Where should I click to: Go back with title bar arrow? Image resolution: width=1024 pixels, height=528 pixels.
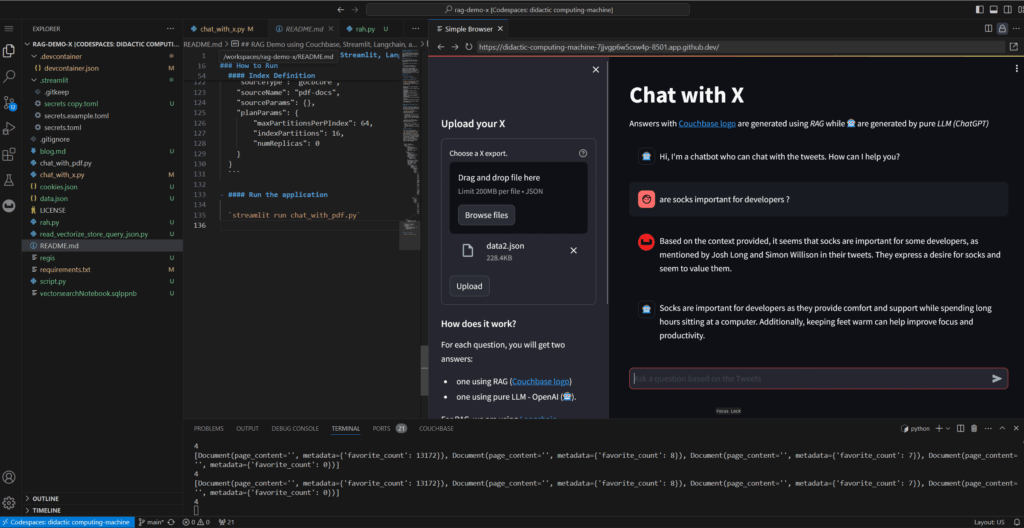click(341, 10)
